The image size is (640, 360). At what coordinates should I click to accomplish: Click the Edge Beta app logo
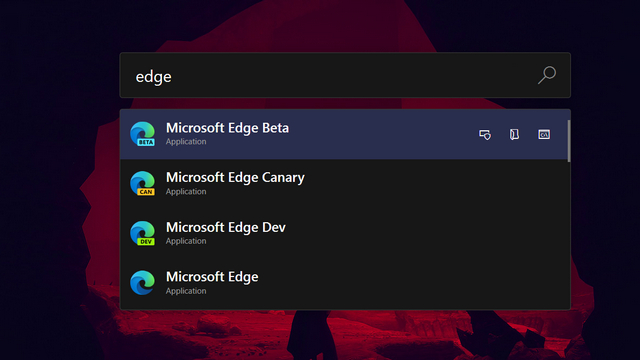point(142,134)
